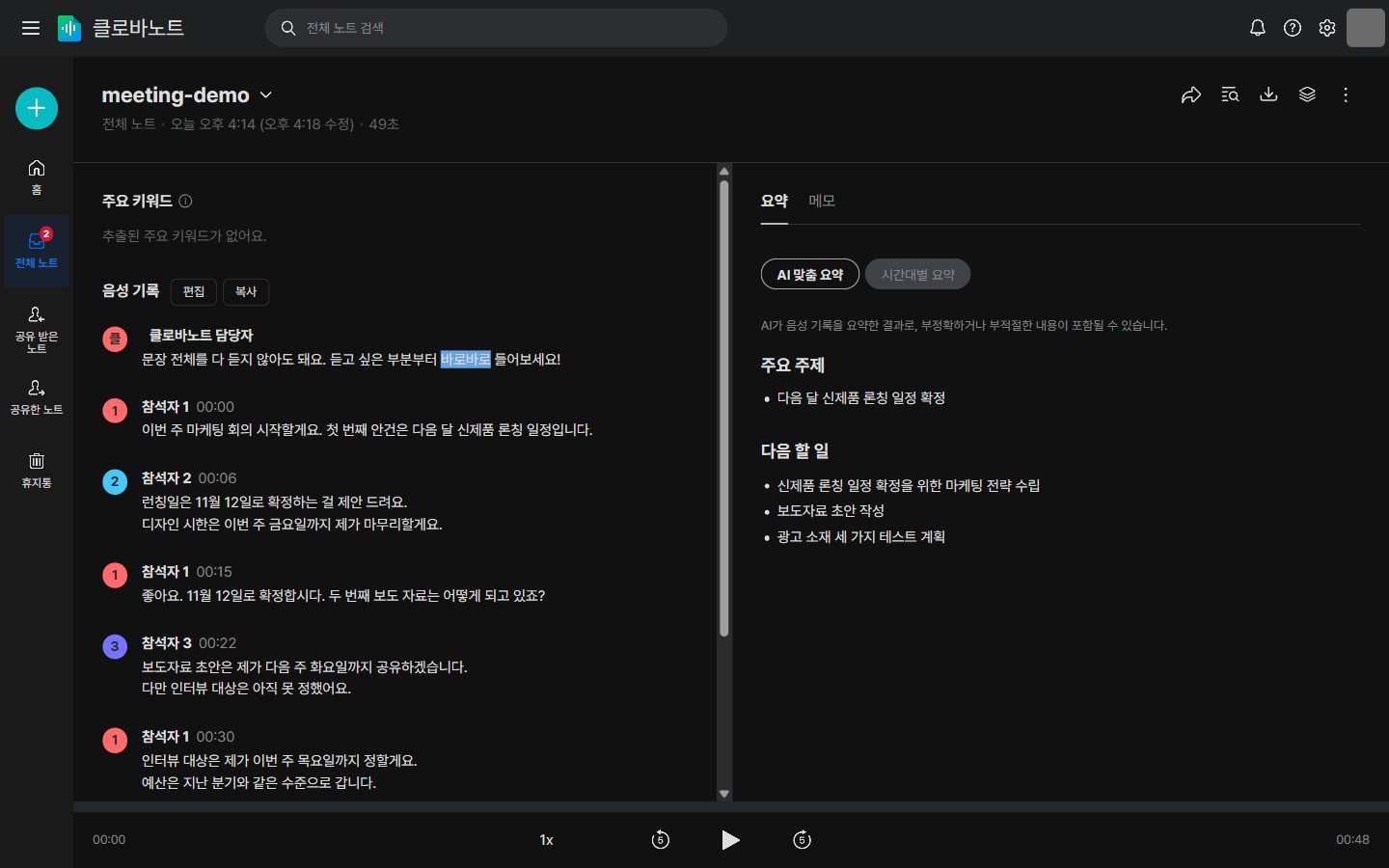Select AI 맞춤 요약 option
Viewport: 1389px width, 868px height.
(810, 274)
